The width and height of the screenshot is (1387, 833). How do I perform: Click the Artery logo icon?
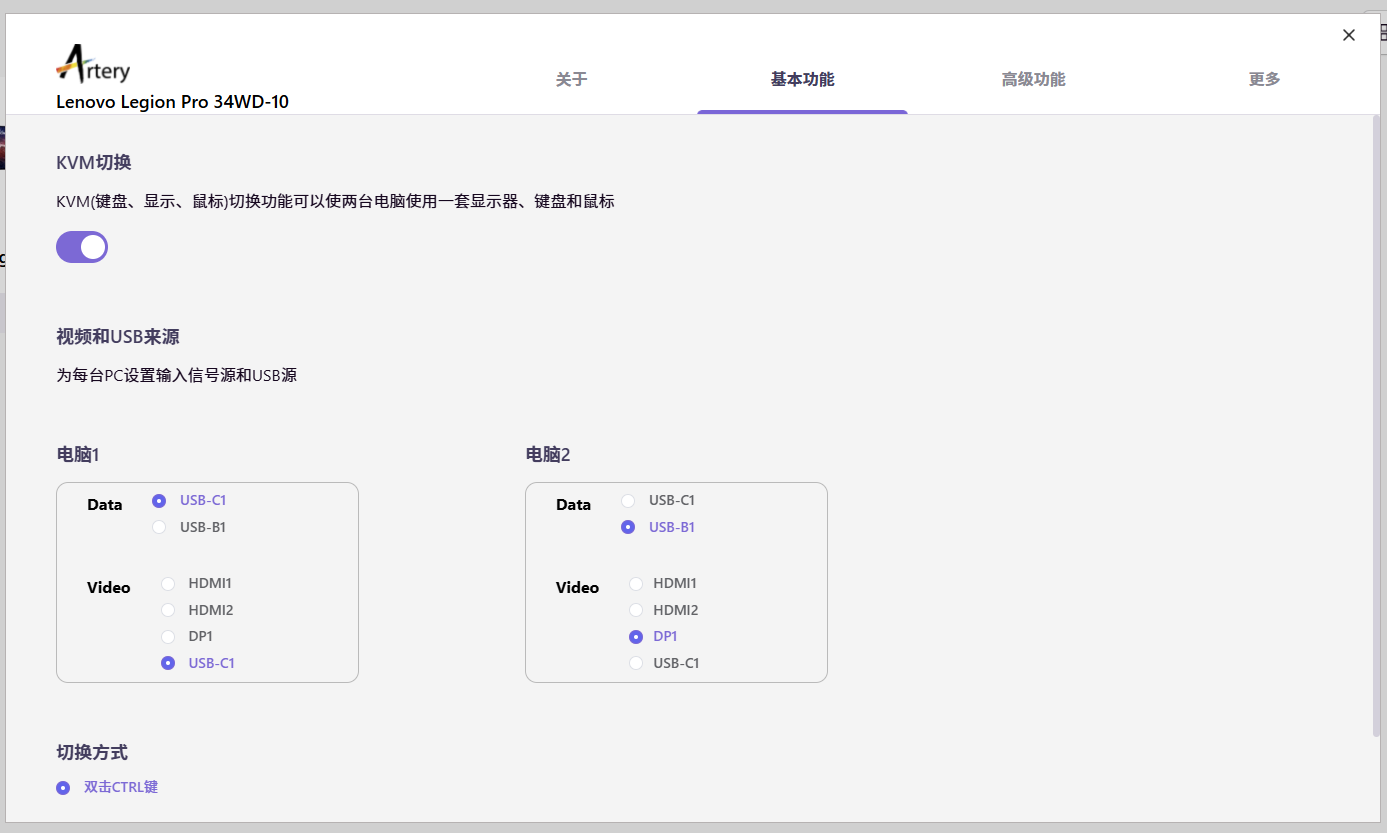[92, 65]
